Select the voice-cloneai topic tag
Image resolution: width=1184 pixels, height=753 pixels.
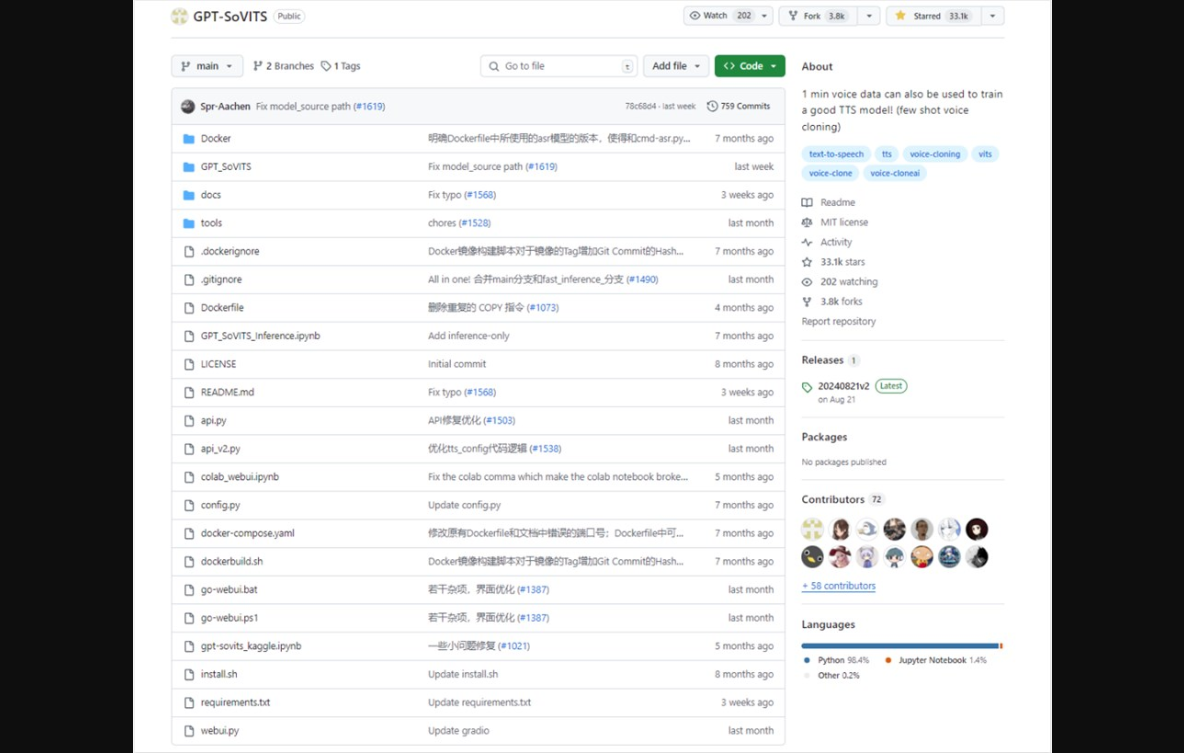point(895,173)
